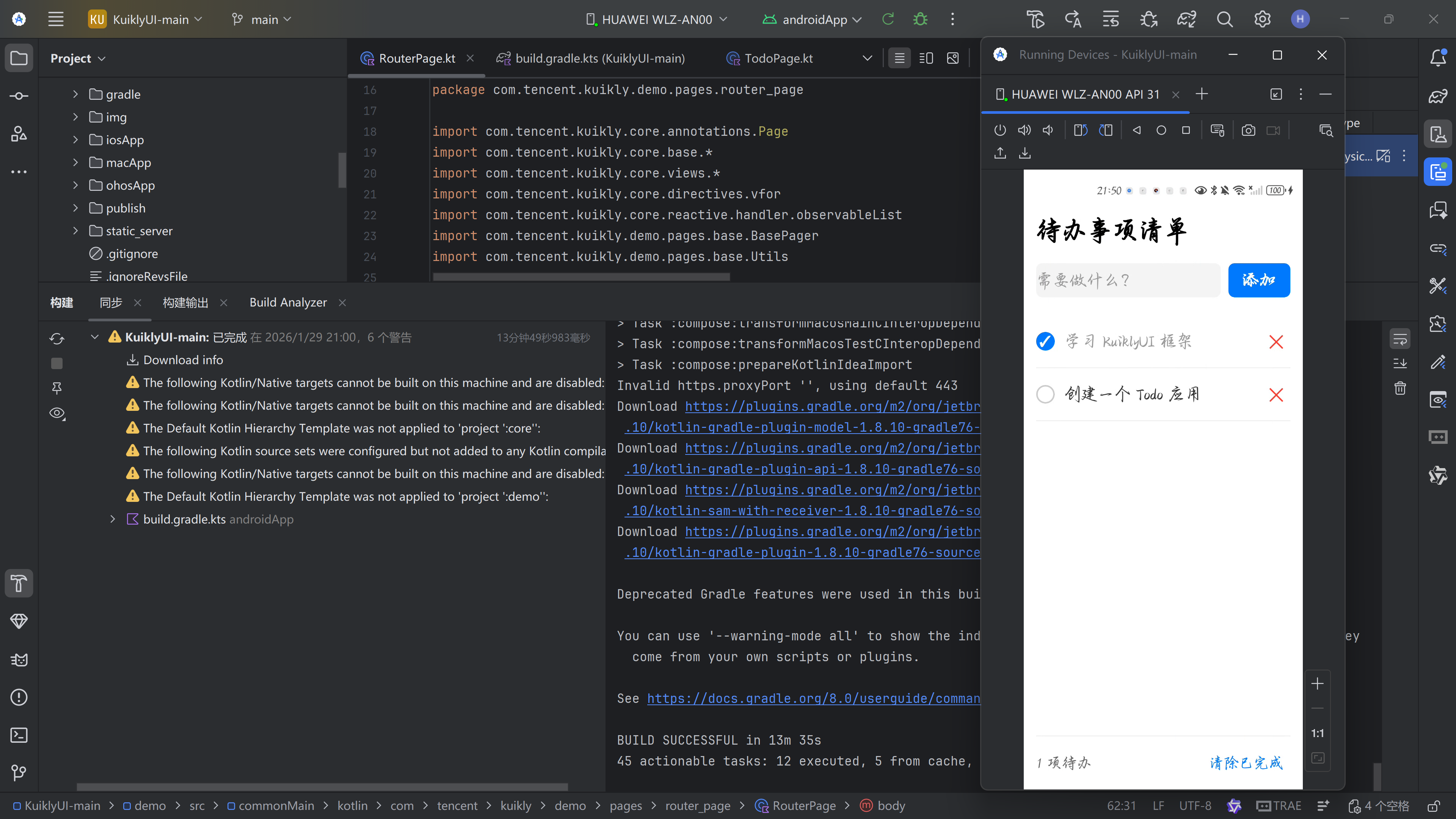This screenshot has width=1456, height=819.
Task: Uncheck the completed 学习 KuiklyUI 框架 todo
Action: tap(1045, 341)
